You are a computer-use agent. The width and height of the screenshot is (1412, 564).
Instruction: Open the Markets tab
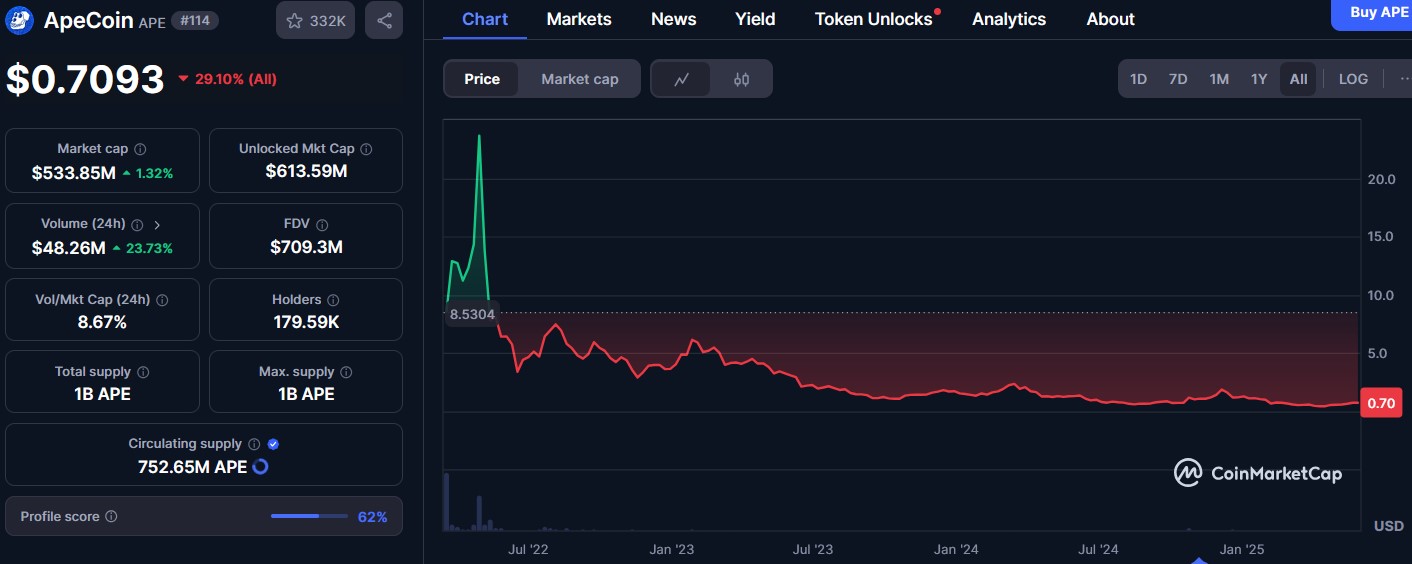[x=579, y=19]
